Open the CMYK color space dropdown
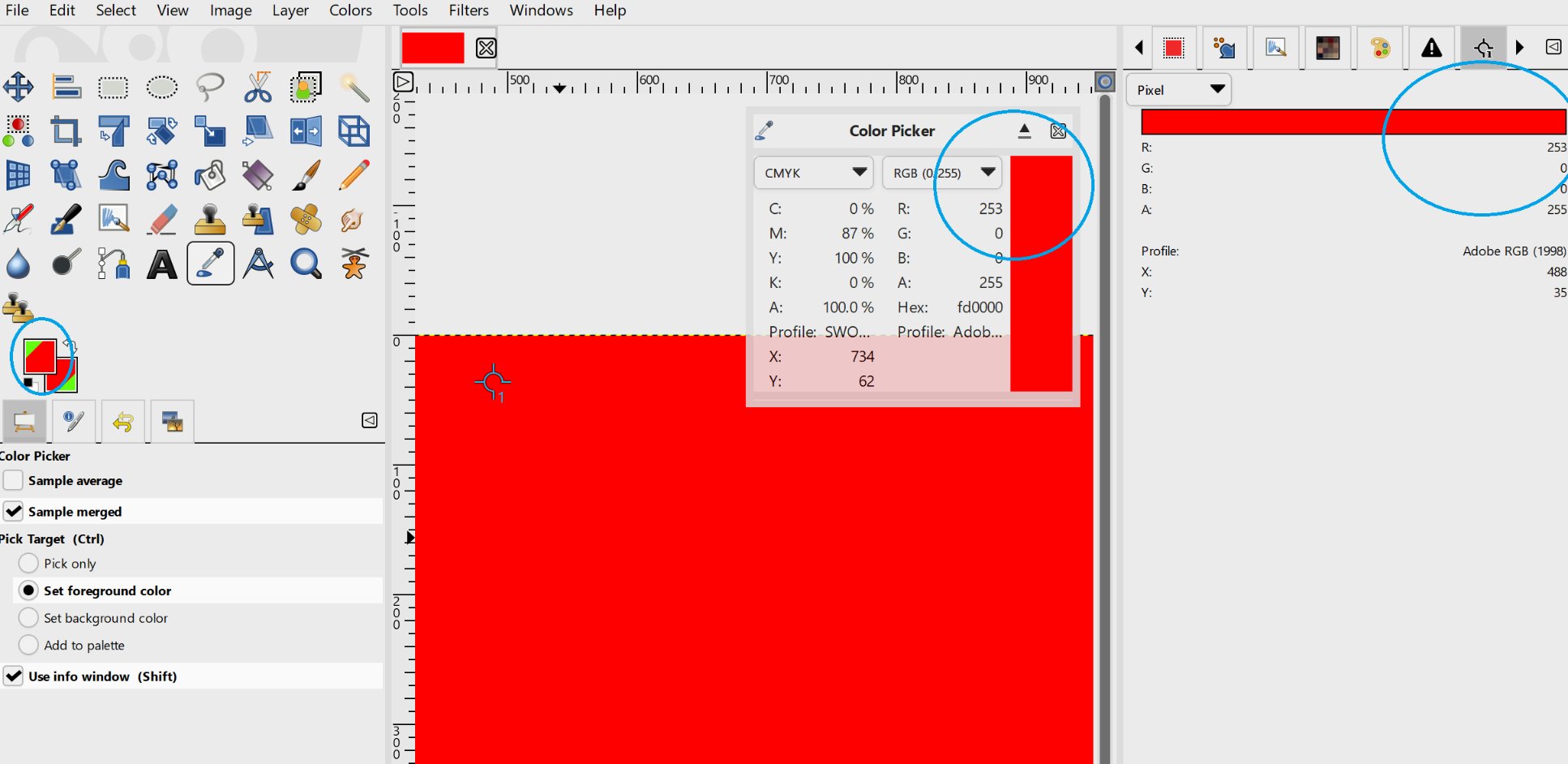1568x764 pixels. pos(812,173)
